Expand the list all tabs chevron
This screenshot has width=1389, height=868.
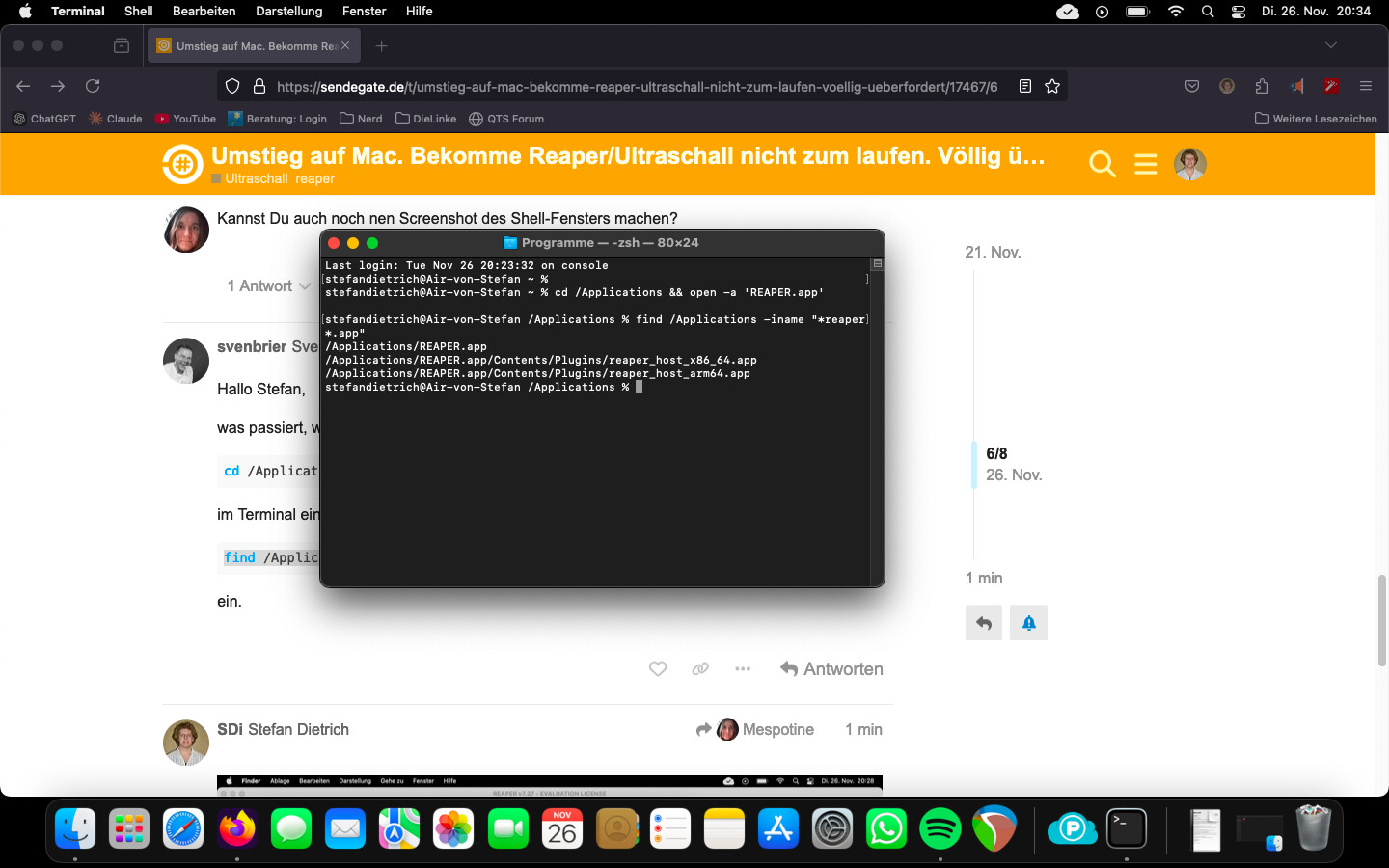click(x=1331, y=45)
